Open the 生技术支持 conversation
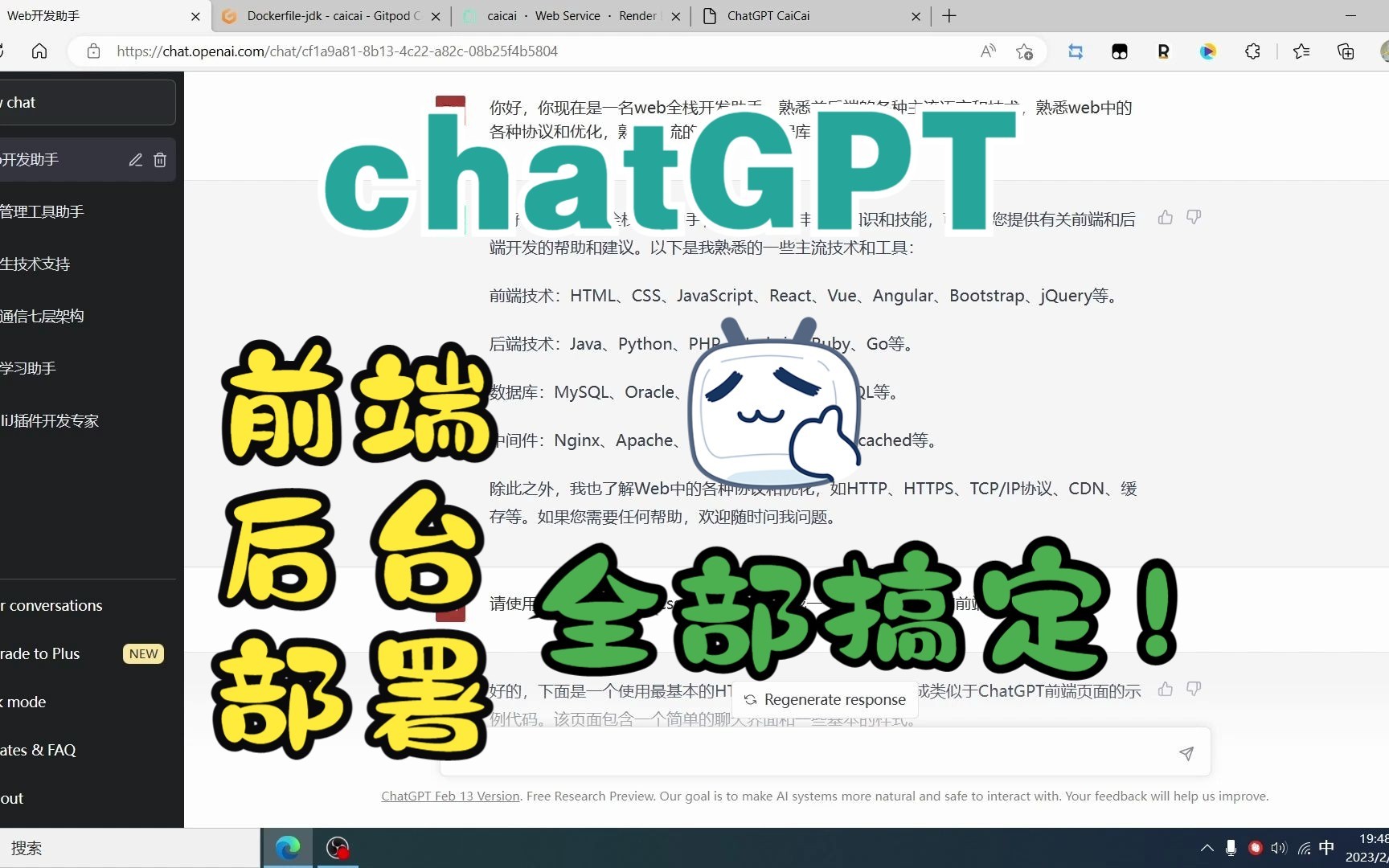The height and width of the screenshot is (868, 1389). 87,264
